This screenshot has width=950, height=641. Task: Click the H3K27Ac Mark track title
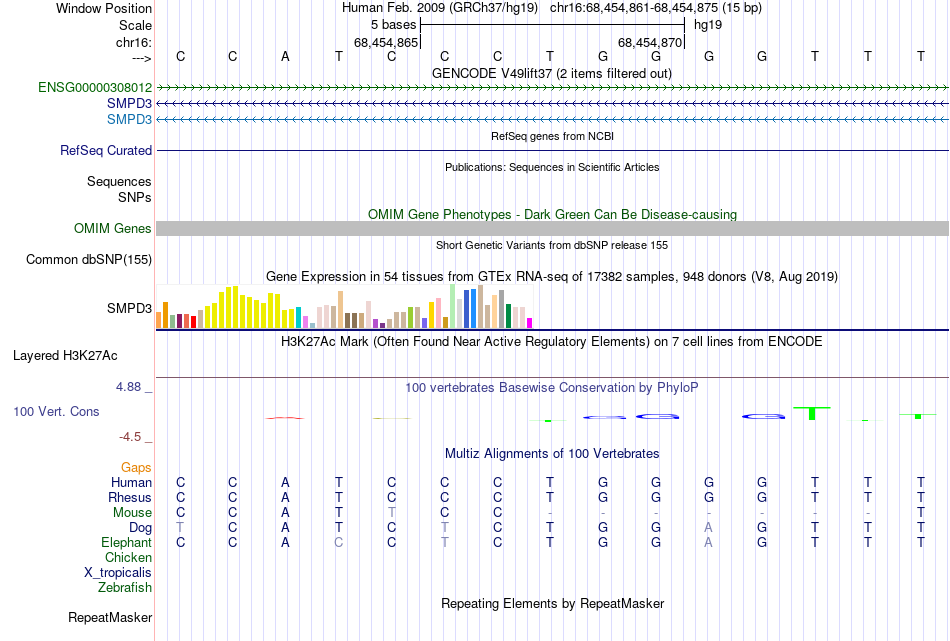pos(552,342)
